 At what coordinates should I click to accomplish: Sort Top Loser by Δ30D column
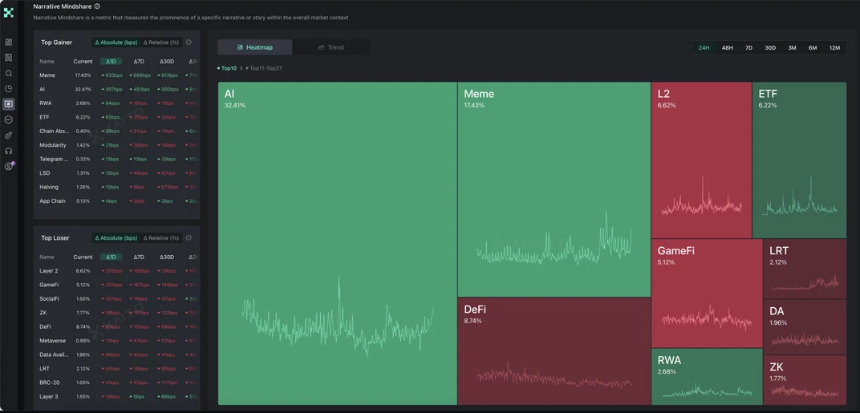pos(167,257)
